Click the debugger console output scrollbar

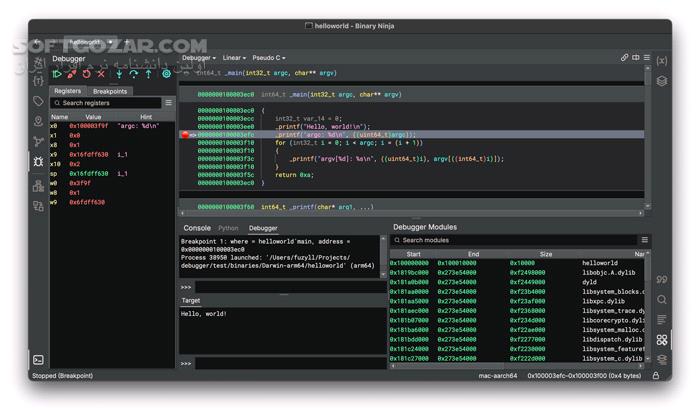coord(383,257)
